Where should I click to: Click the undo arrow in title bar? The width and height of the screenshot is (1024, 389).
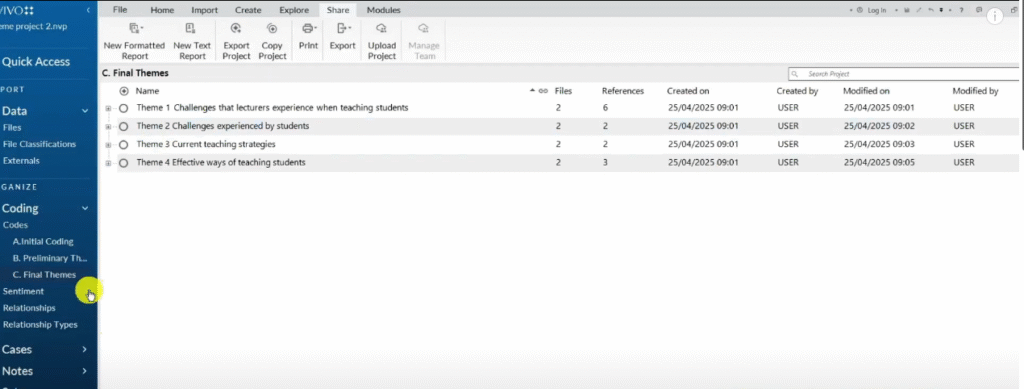click(x=931, y=10)
